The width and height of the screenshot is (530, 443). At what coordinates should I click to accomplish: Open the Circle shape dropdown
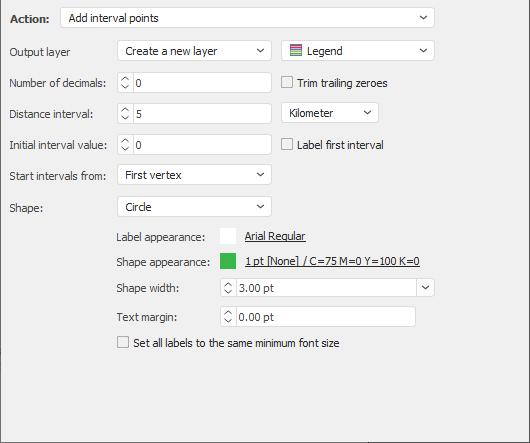point(194,207)
